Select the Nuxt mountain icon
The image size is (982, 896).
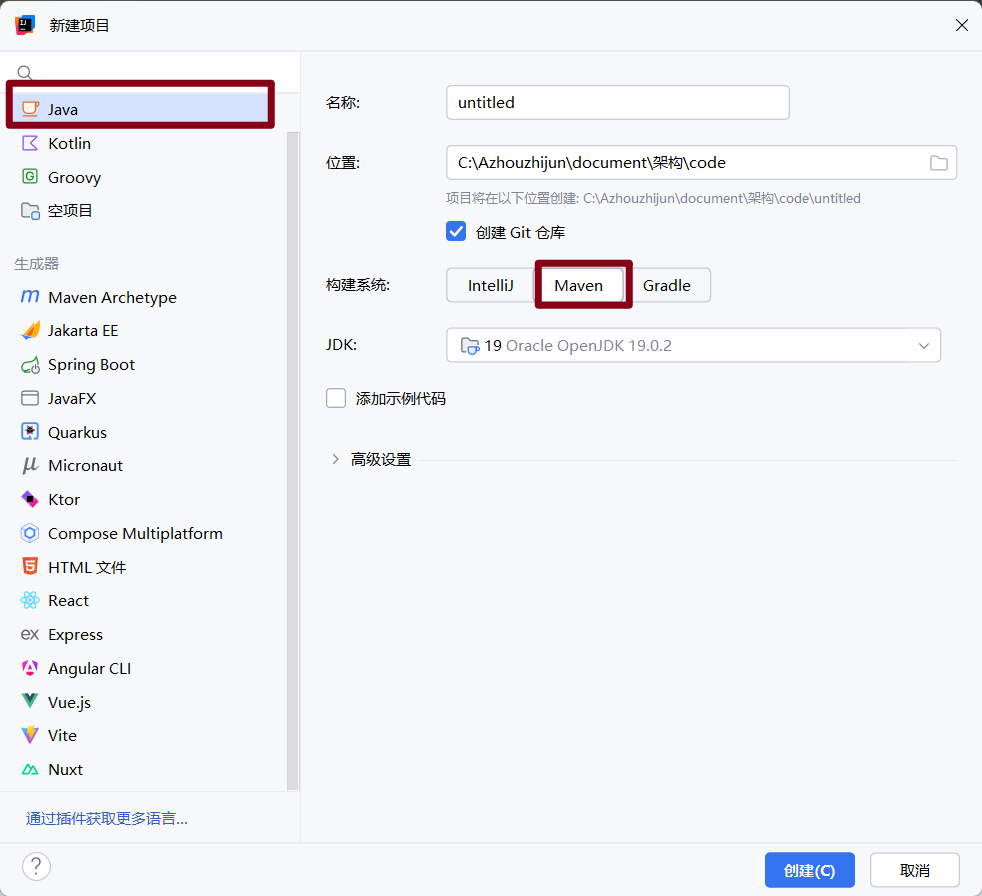click(30, 770)
